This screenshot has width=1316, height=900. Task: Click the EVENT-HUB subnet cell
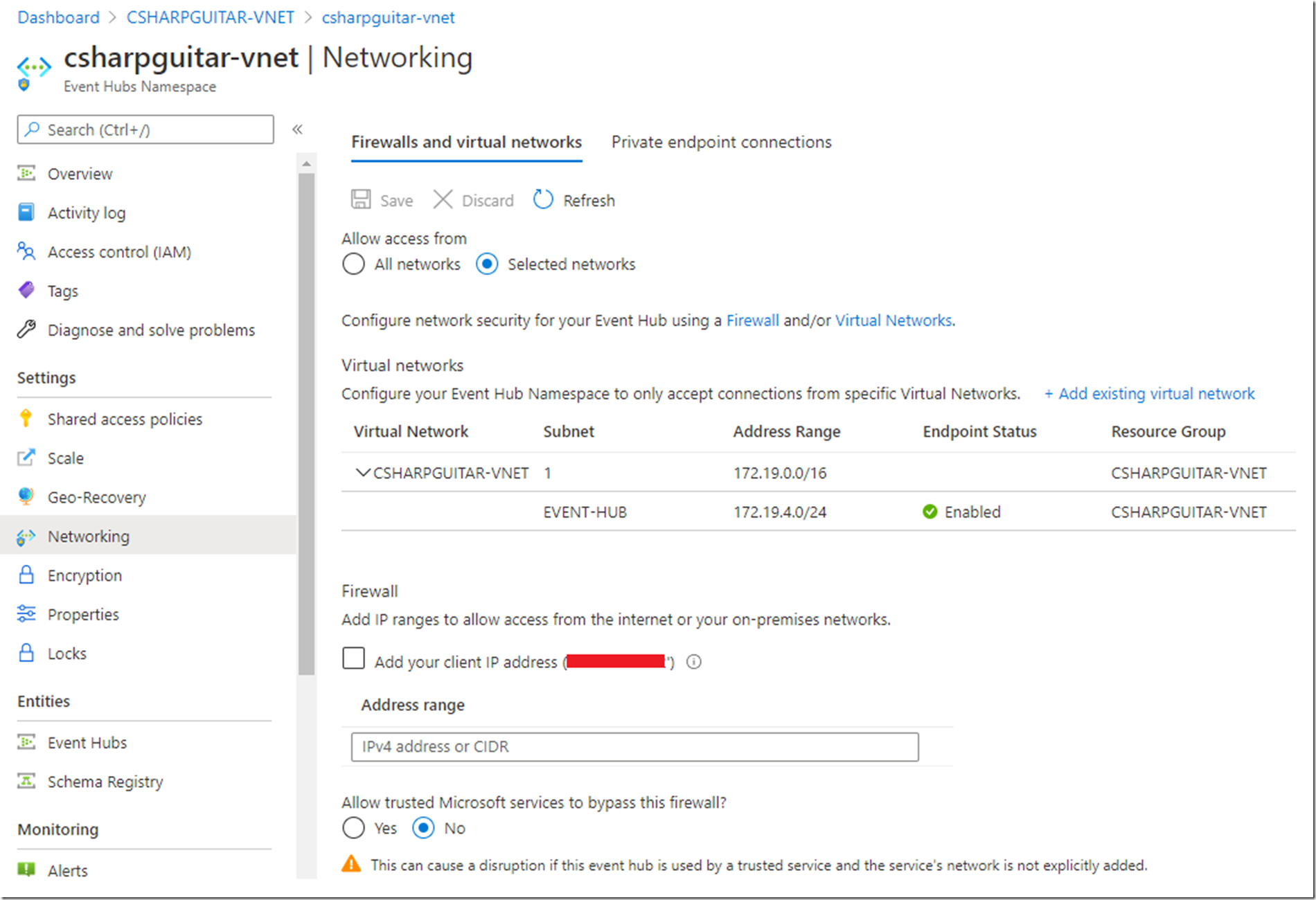tap(585, 512)
